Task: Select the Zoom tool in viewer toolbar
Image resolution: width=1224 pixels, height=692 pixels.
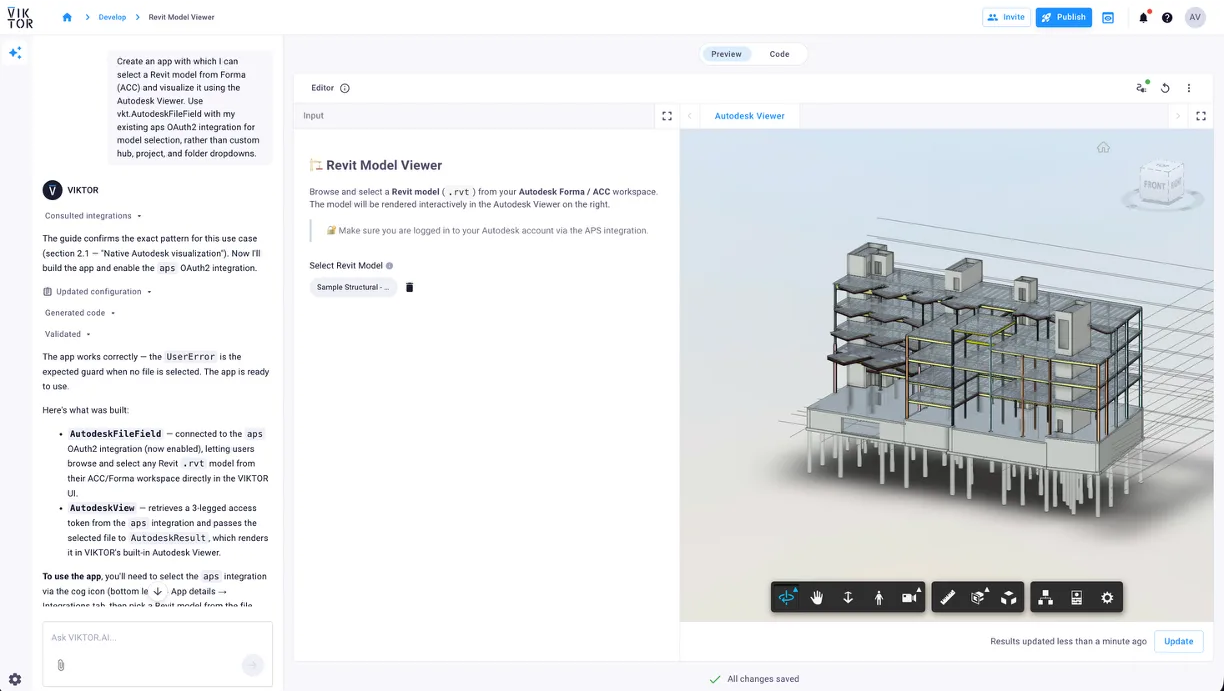Action: tap(848, 597)
